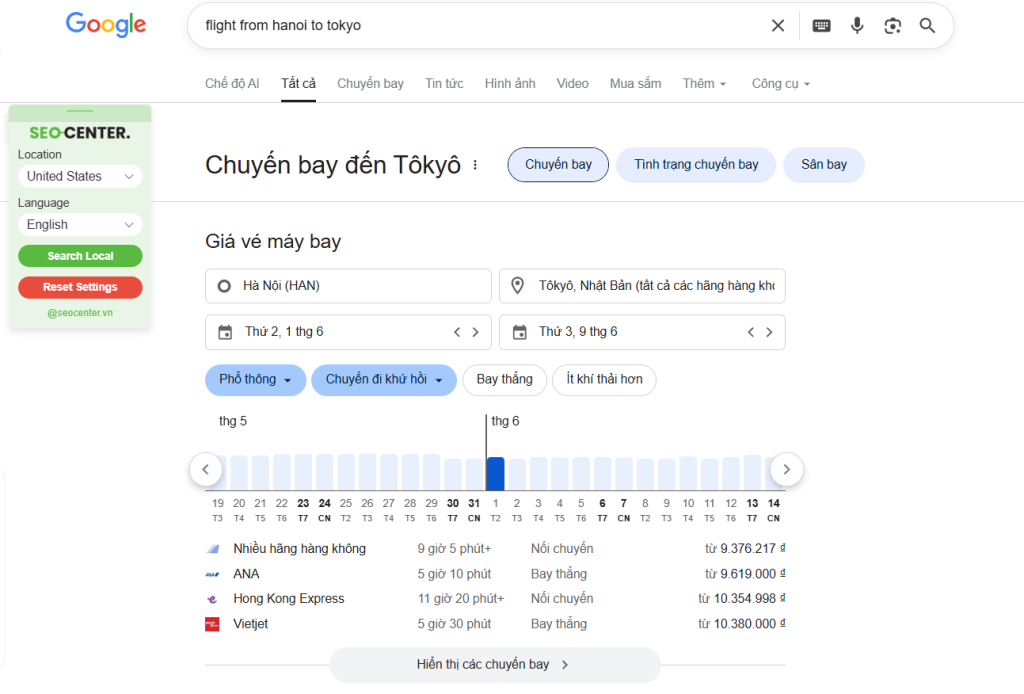Select the Tình trạng chuyến bay option
Image resolution: width=1024 pixels, height=694 pixels.
click(x=695, y=164)
